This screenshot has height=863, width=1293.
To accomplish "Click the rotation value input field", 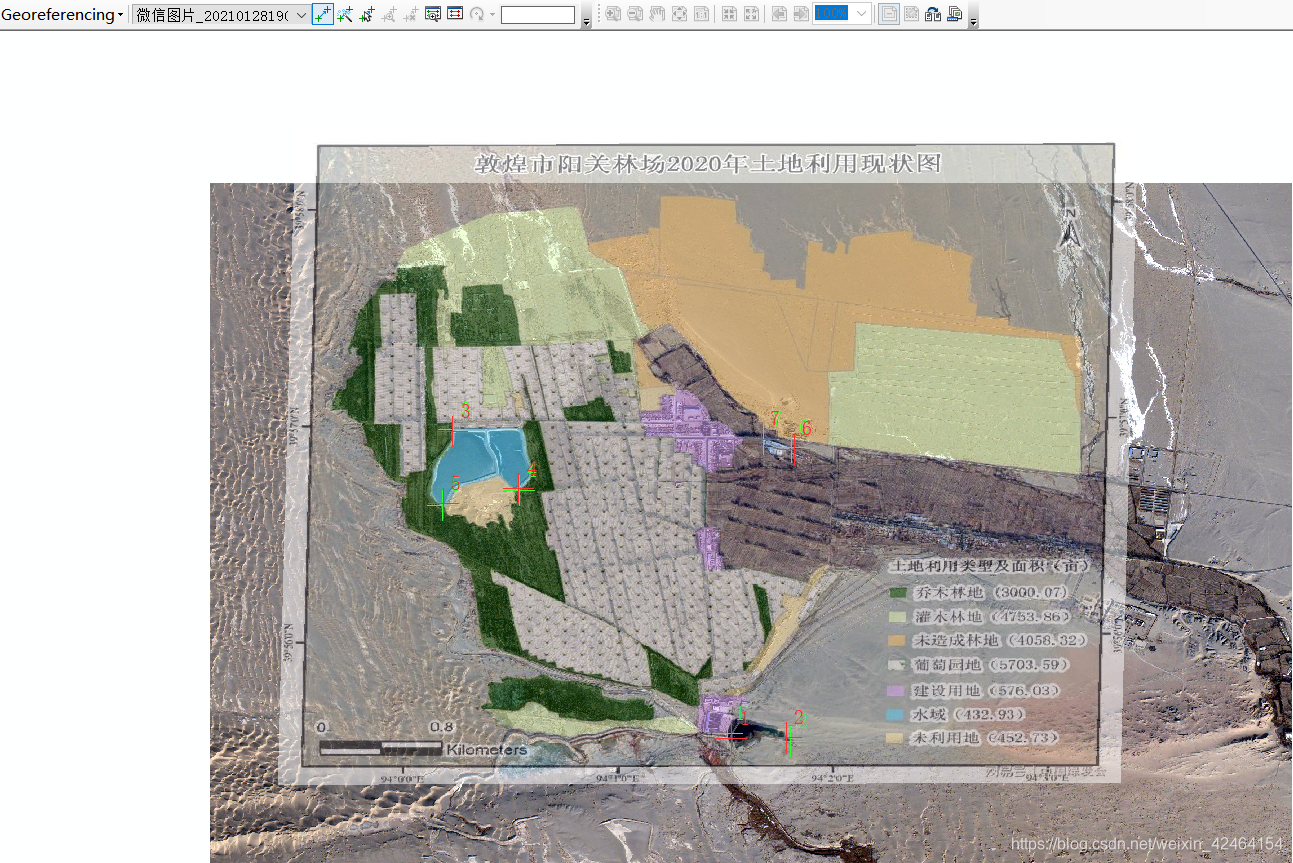I will tap(538, 14).
